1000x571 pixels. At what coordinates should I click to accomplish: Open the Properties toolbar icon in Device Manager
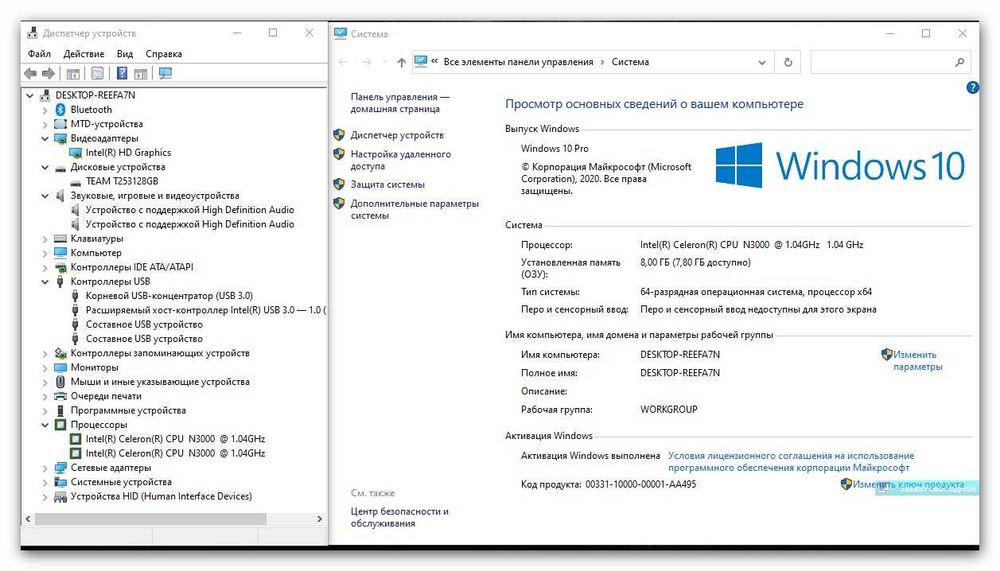coord(97,74)
